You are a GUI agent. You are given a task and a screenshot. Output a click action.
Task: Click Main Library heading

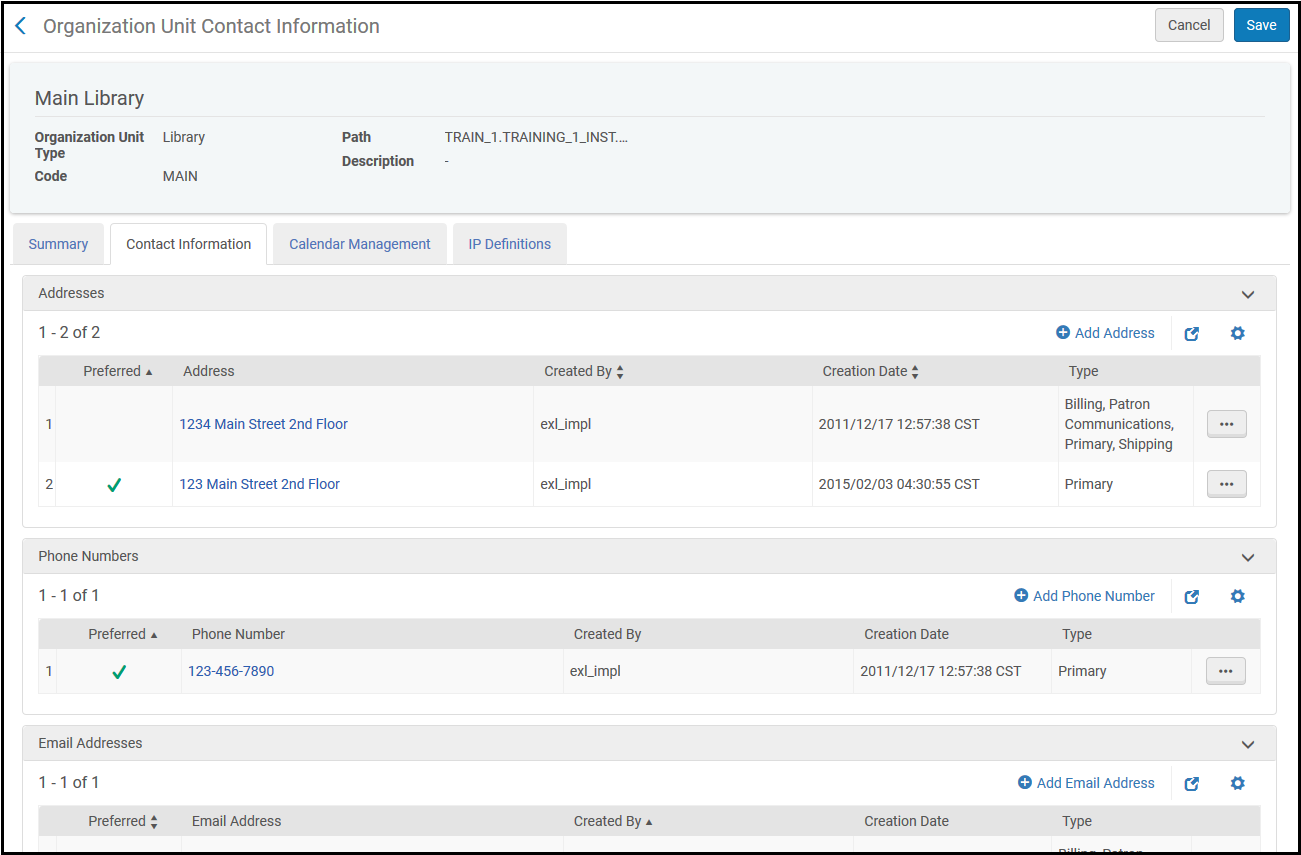[89, 98]
